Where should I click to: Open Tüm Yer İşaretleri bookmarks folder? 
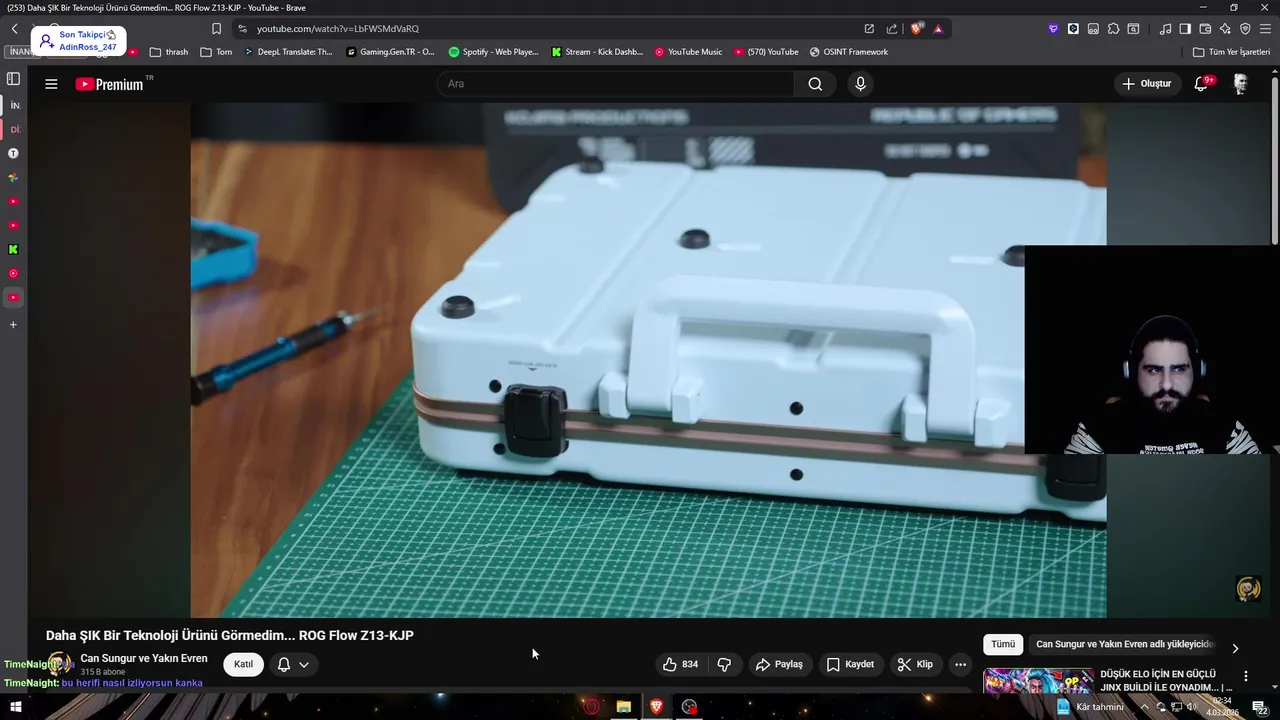pyautogui.click(x=1232, y=52)
